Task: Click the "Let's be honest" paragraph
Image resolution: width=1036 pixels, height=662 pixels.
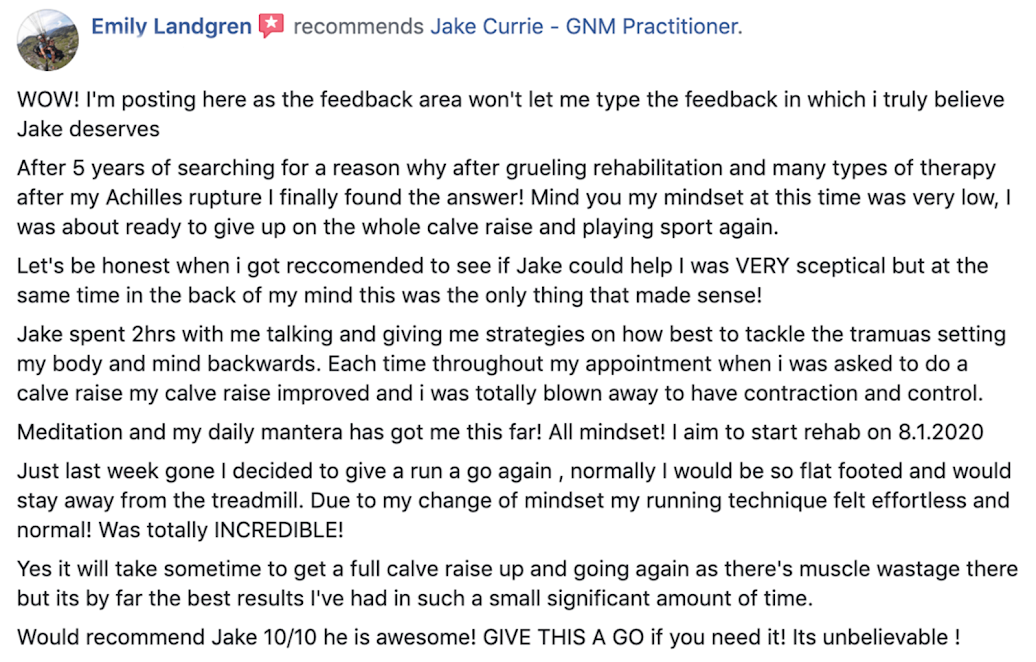Action: tap(503, 280)
